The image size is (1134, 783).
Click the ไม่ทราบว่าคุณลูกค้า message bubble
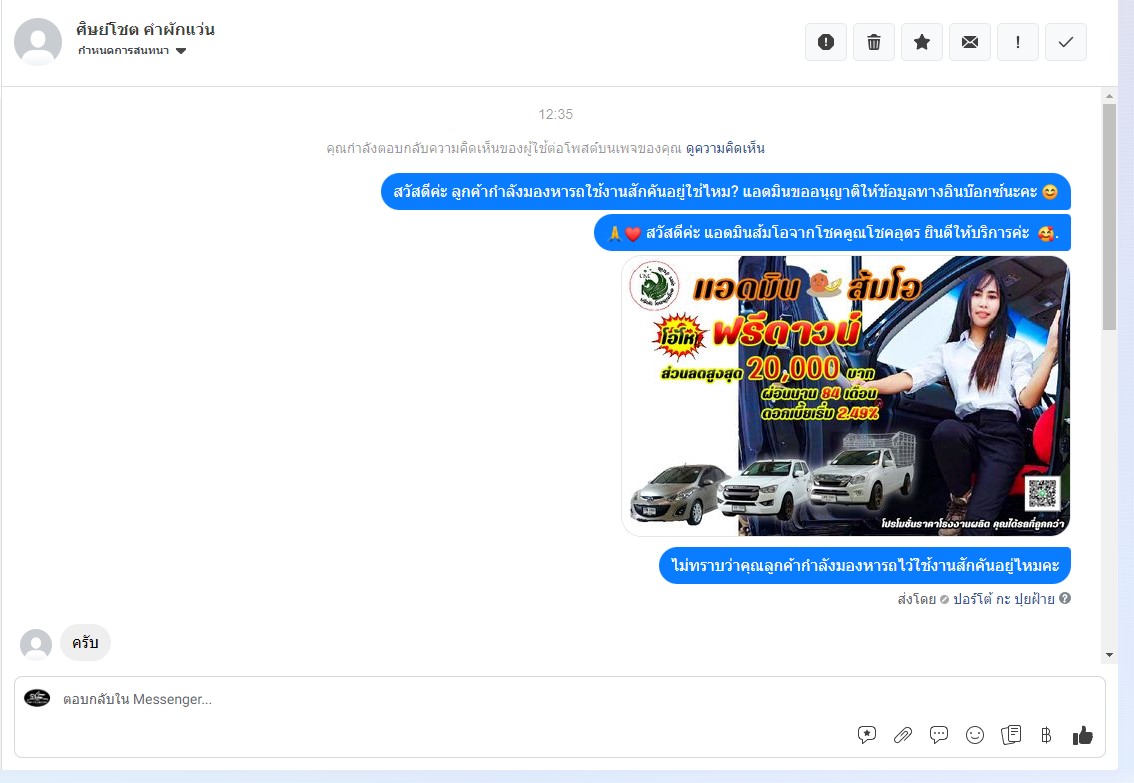tap(864, 565)
